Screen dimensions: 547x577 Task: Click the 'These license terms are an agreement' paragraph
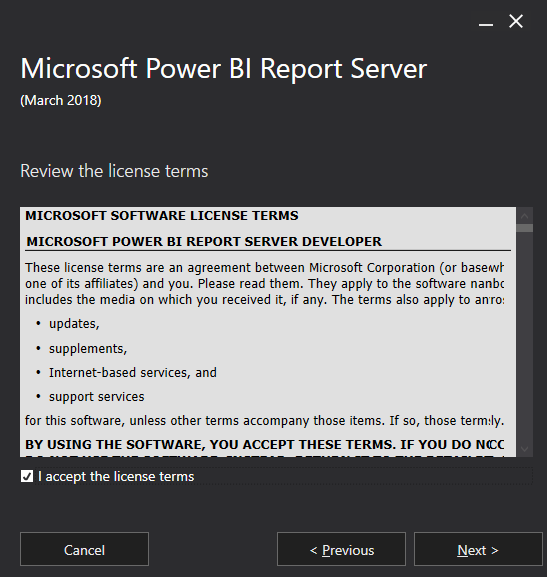coord(264,284)
